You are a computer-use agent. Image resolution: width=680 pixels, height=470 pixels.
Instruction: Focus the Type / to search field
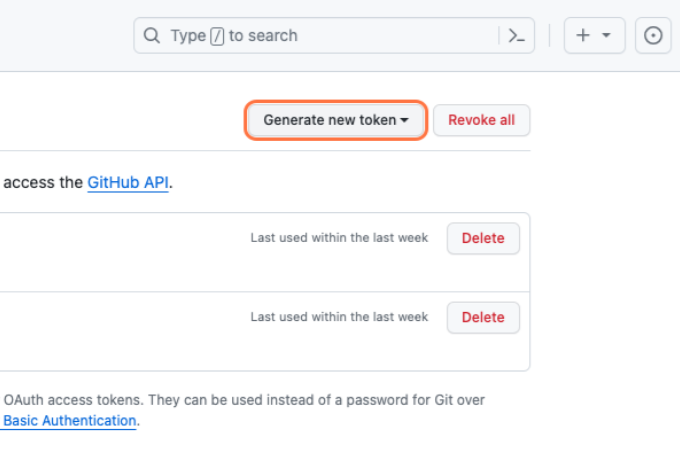(x=330, y=36)
